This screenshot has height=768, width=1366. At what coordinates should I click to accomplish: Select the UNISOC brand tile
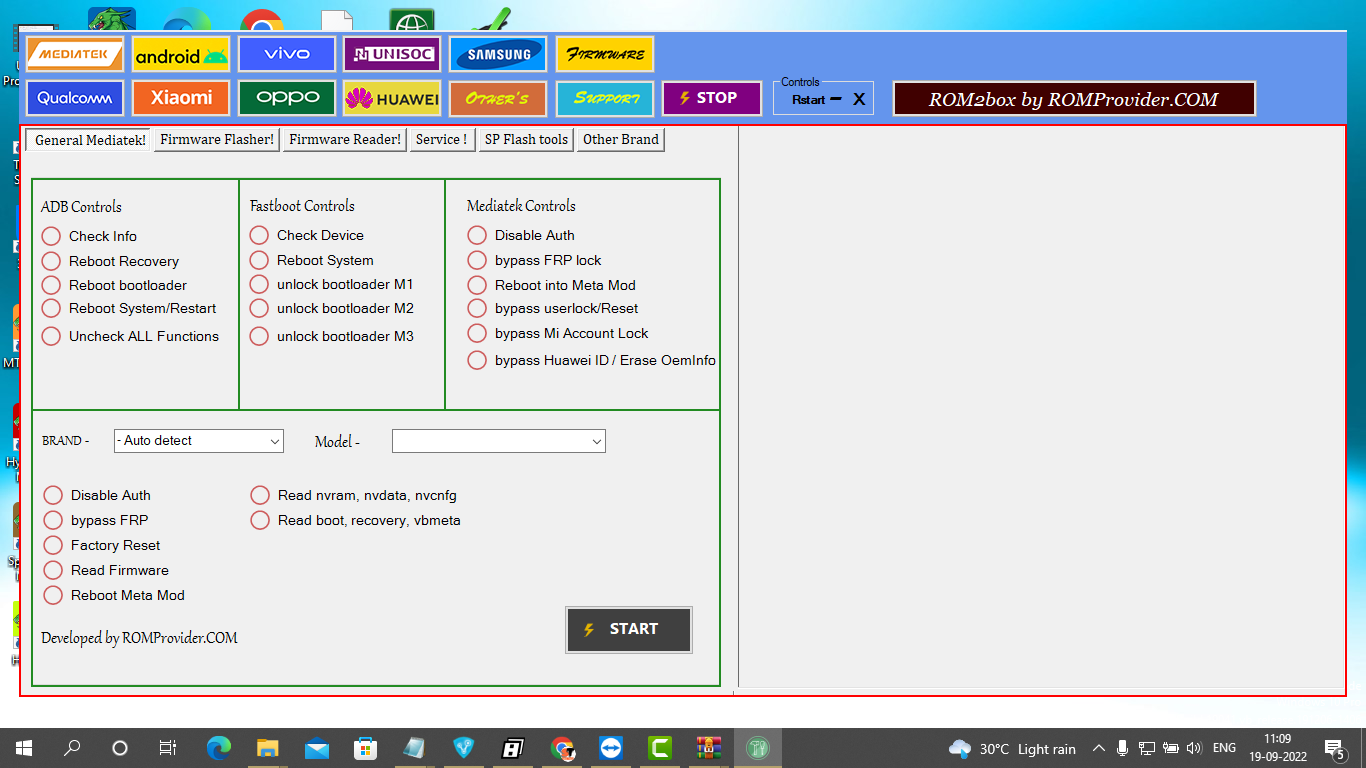tap(392, 54)
